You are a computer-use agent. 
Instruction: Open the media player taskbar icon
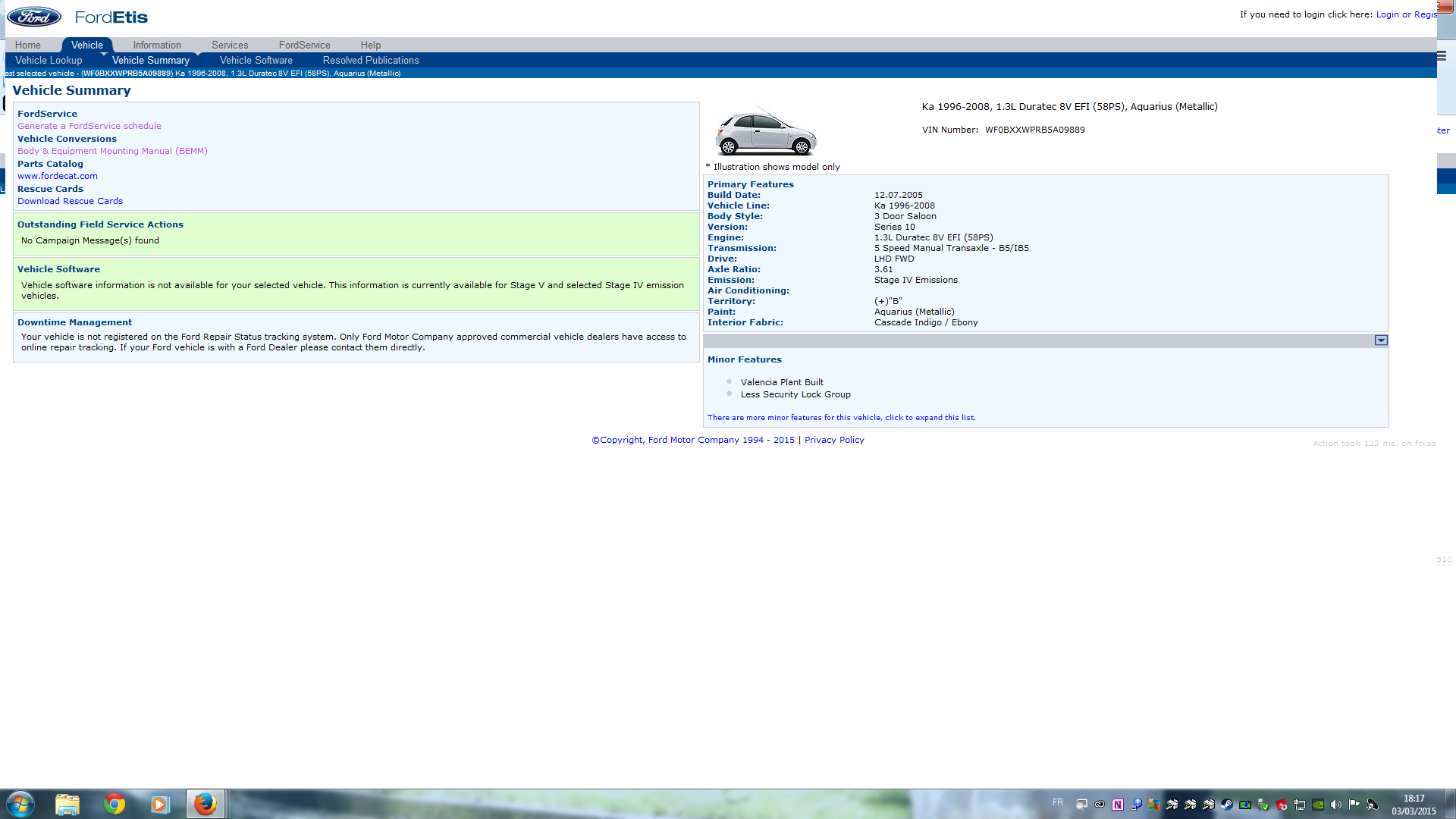159,804
